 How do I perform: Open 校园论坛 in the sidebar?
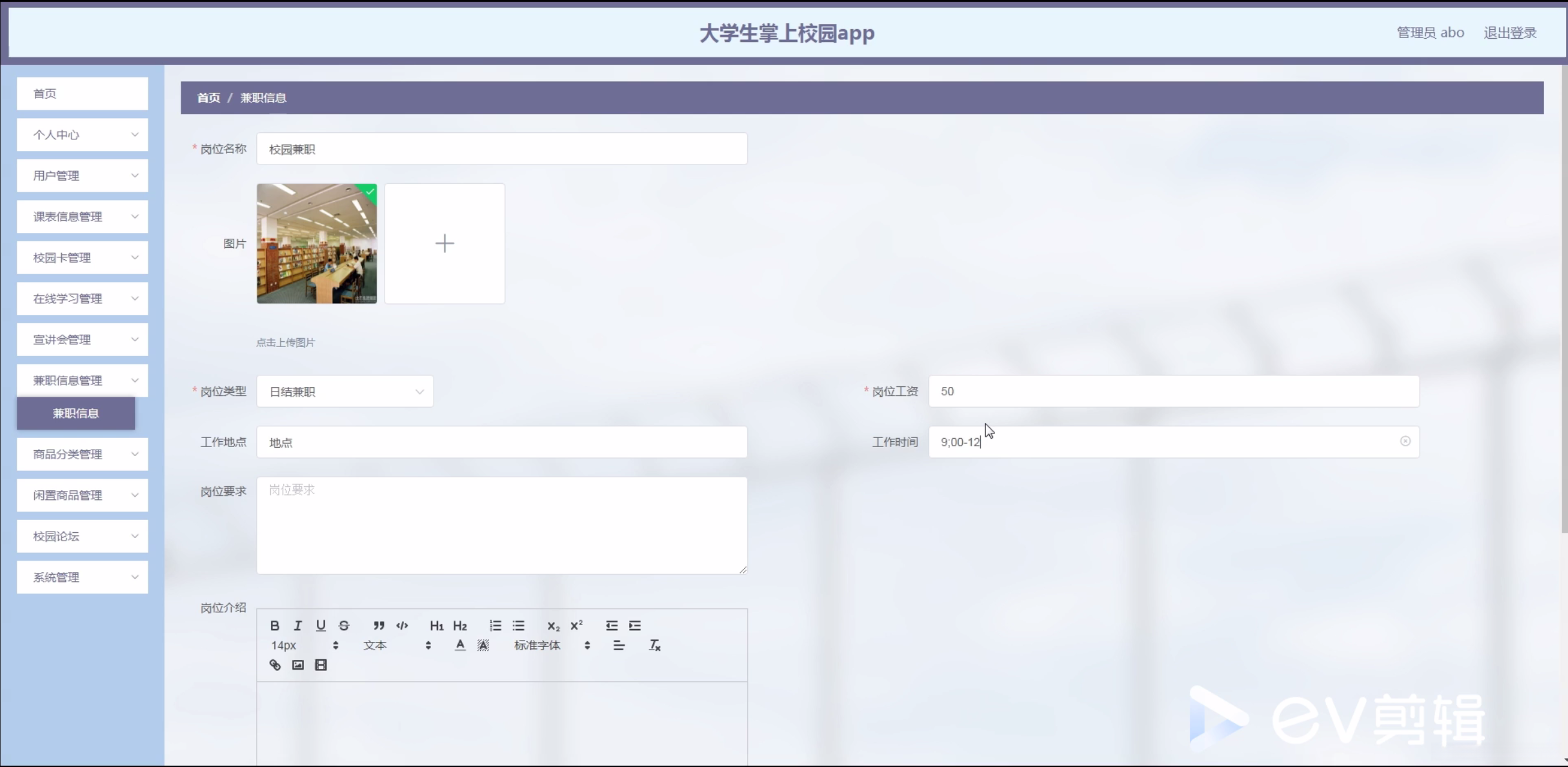point(83,536)
